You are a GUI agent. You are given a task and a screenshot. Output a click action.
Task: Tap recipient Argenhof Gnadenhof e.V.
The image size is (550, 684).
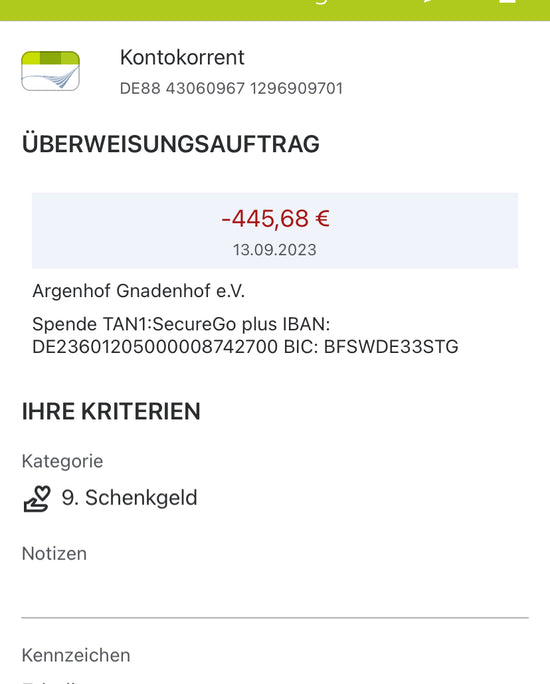[138, 291]
